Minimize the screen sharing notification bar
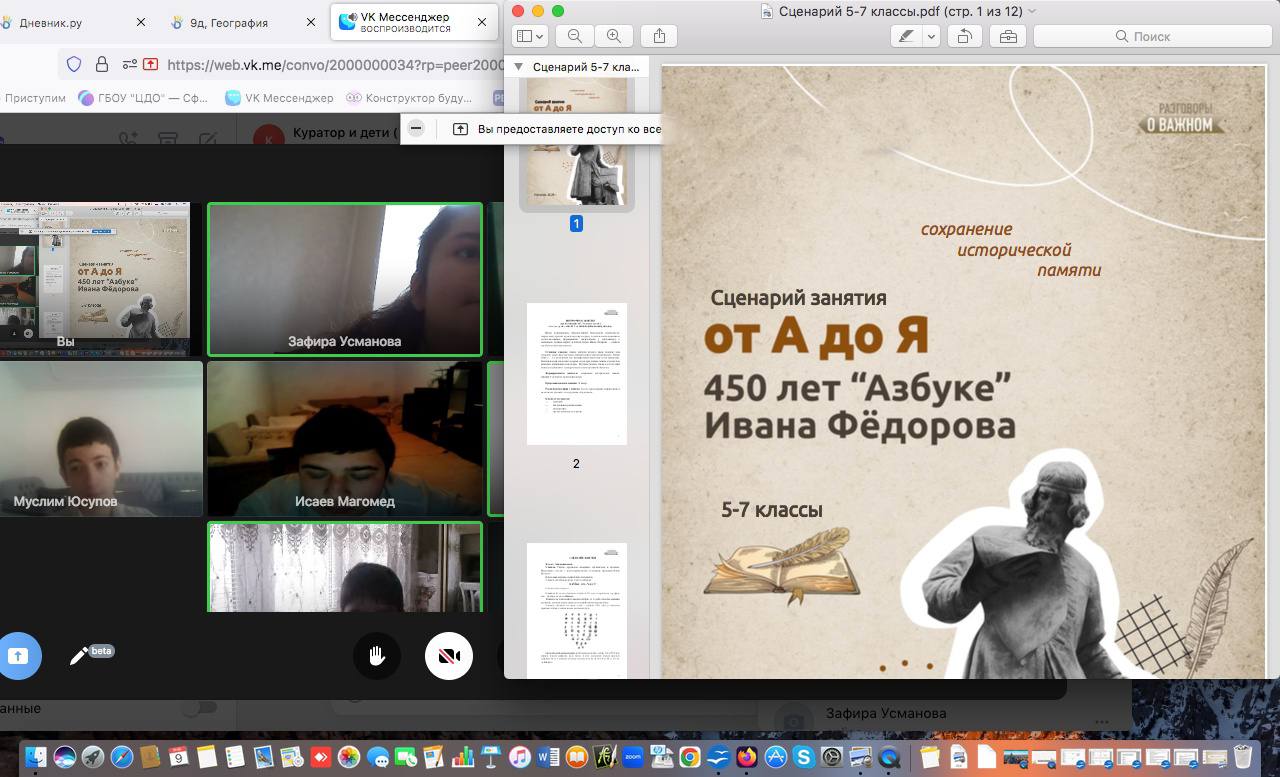Viewport: 1280px width, 777px height. tap(417, 129)
